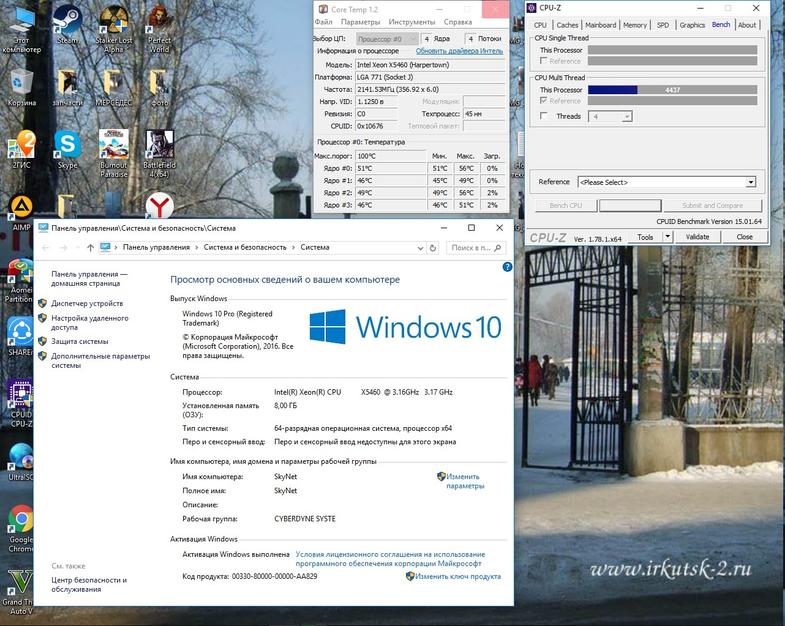This screenshot has height=626, width=785.
Task: Open the 'Параметры' menu in Core Temp
Action: [360, 22]
